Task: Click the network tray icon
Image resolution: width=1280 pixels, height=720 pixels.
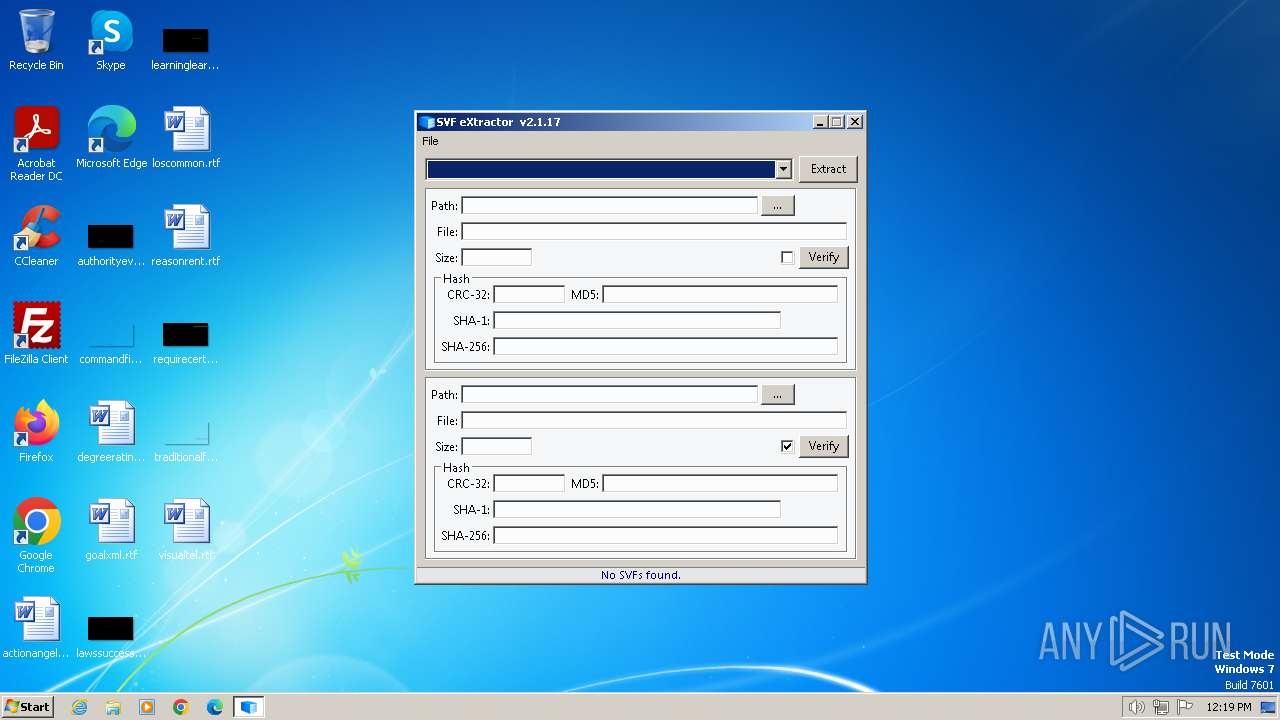Action: [x=1161, y=707]
